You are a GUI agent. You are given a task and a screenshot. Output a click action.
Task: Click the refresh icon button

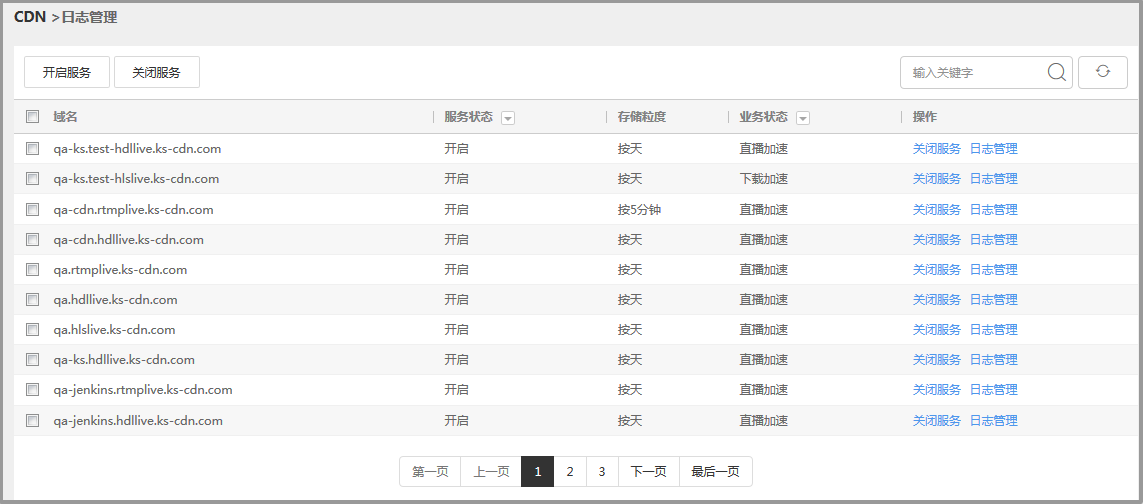(1103, 72)
